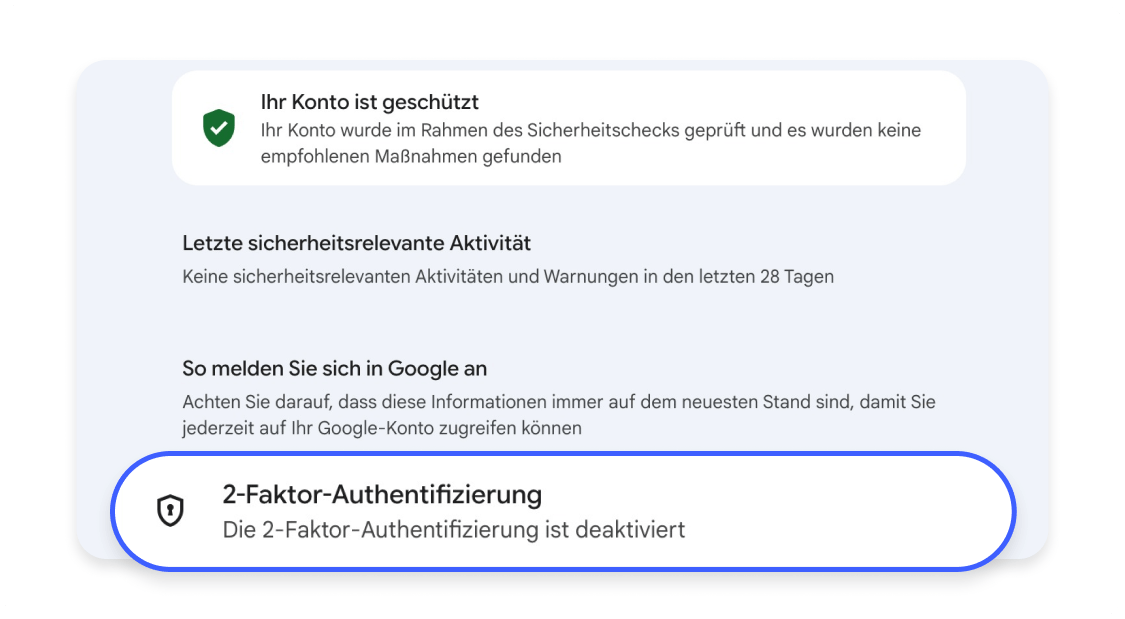Open 'Letzte sicherheitsrelevante Aktivität' section
Screen dimensions: 1125x619
[356, 243]
